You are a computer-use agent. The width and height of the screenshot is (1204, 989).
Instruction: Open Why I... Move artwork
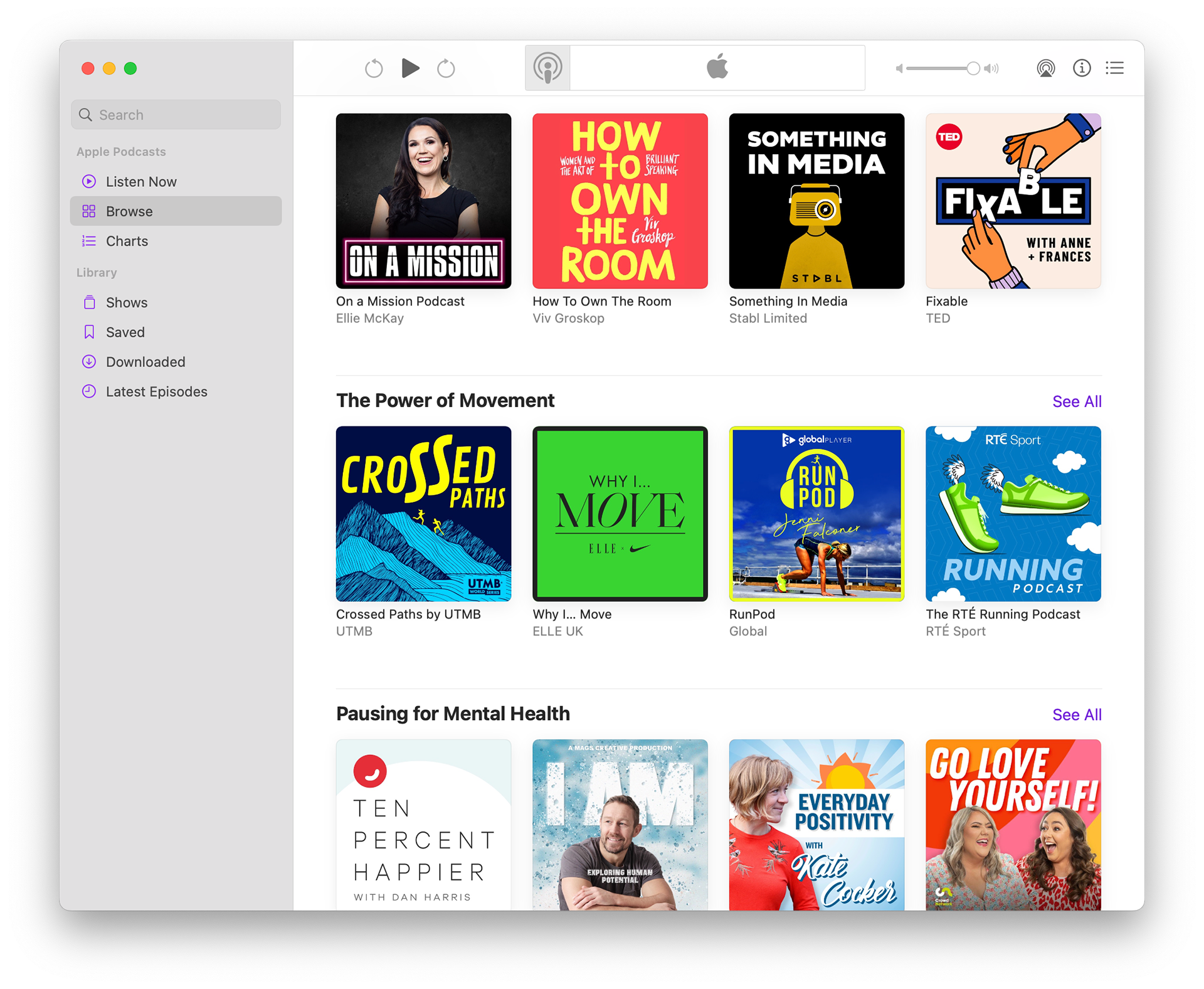pyautogui.click(x=620, y=514)
